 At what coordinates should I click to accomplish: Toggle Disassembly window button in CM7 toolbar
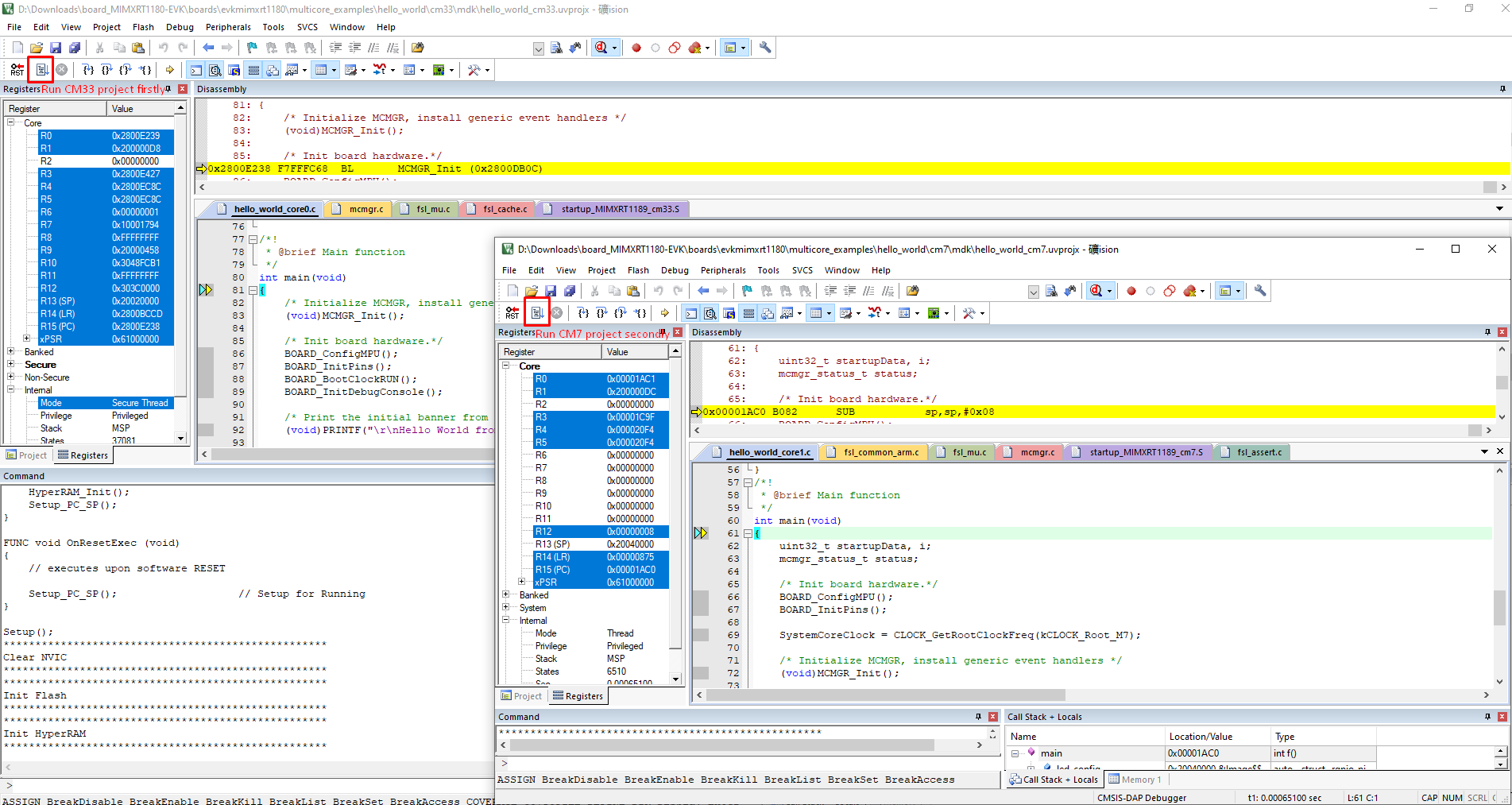pyautogui.click(x=710, y=313)
